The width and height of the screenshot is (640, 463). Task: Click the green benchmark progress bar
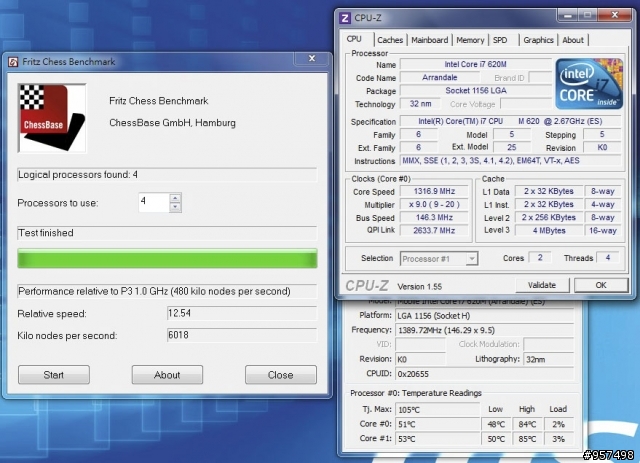coord(167,258)
